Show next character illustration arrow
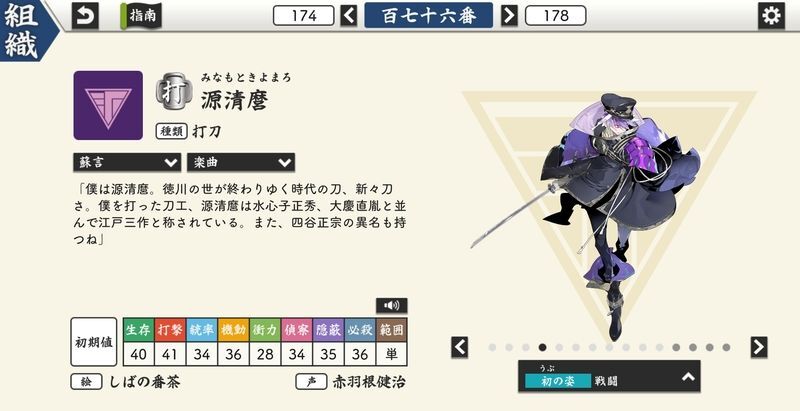The height and width of the screenshot is (411, 800). click(759, 347)
